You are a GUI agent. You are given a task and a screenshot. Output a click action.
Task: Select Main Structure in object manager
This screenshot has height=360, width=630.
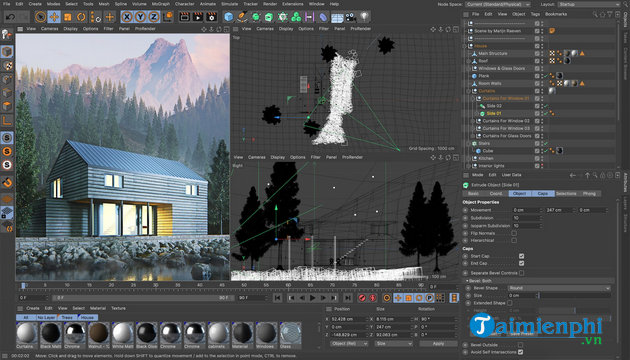point(493,53)
